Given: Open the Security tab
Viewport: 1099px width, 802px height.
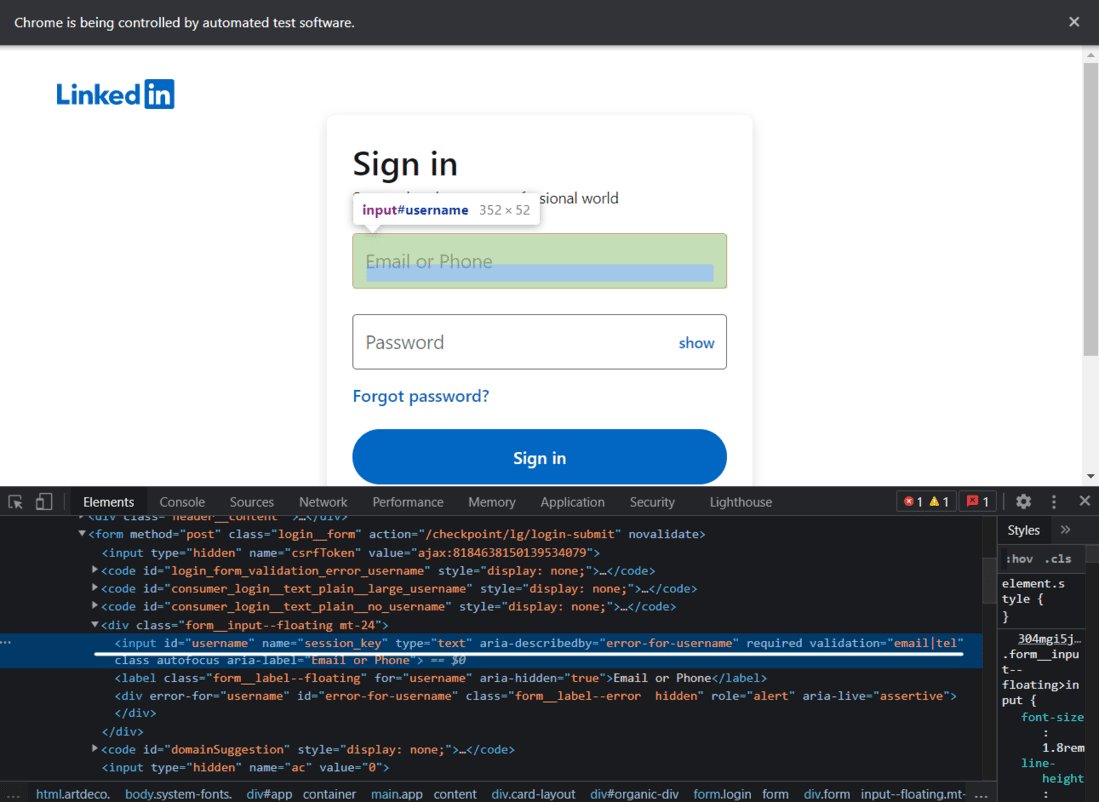Looking at the screenshot, I should [x=652, y=502].
